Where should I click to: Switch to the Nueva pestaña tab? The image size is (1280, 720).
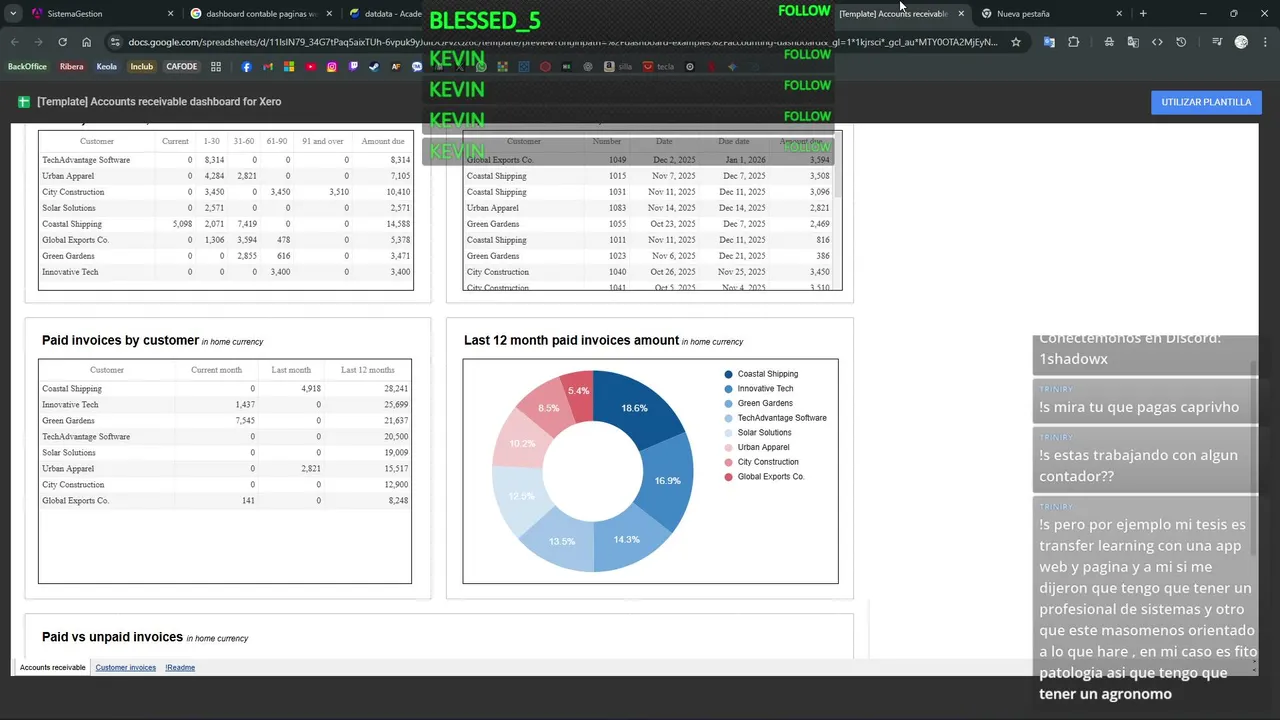click(x=1053, y=14)
